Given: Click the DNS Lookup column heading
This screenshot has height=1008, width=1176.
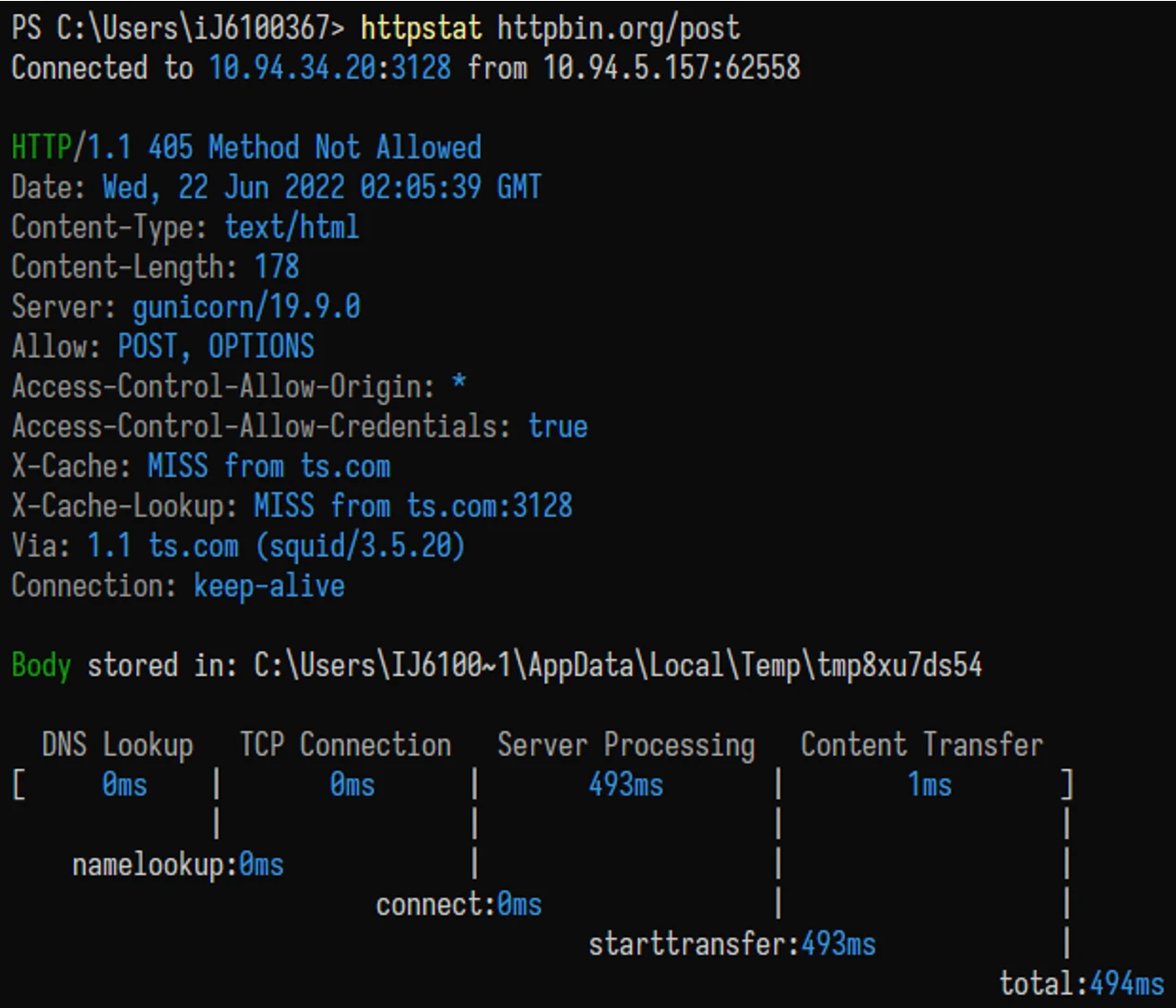Looking at the screenshot, I should [117, 745].
